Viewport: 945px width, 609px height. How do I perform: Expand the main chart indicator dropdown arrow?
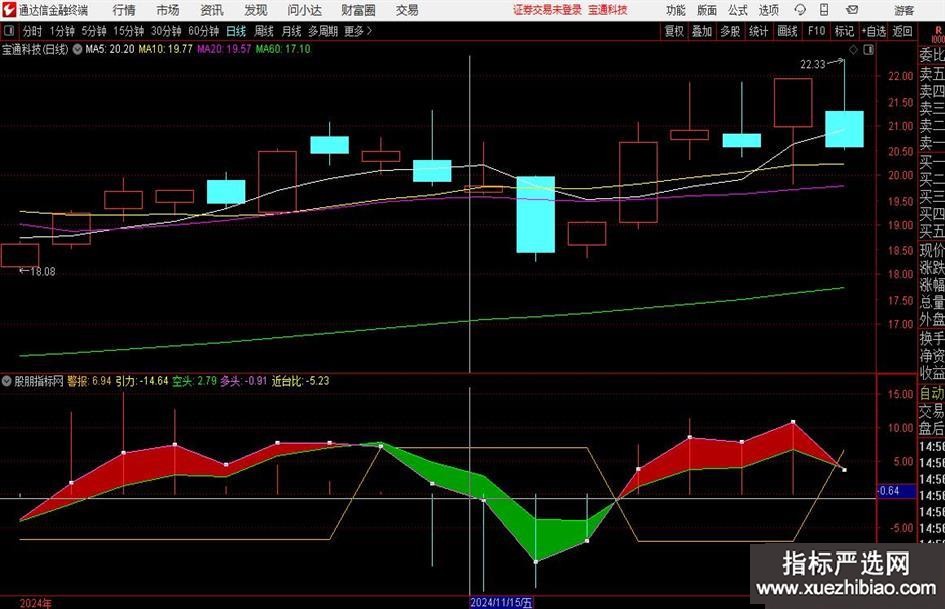(x=77, y=49)
